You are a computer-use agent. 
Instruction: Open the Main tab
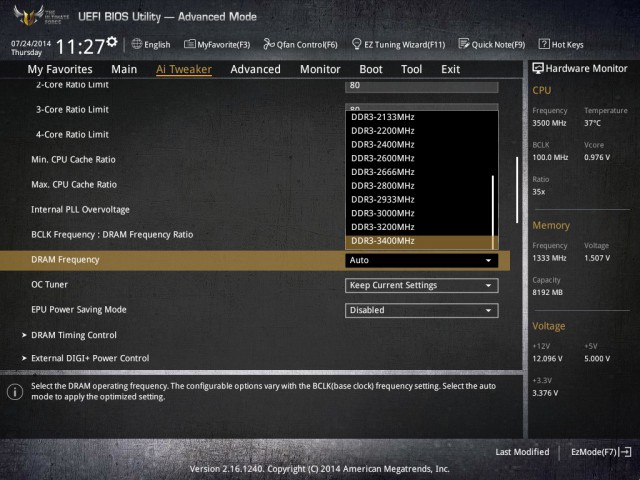tap(124, 69)
